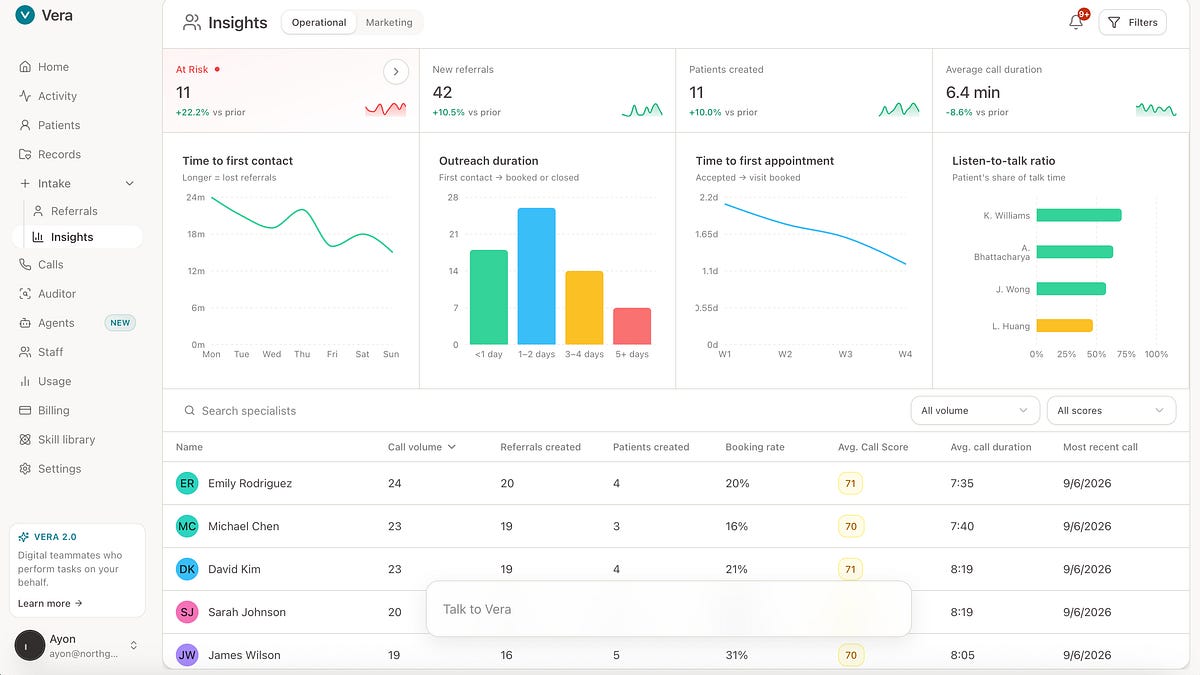Switch to the Marketing tab
The height and width of the screenshot is (675, 1200).
(389, 22)
